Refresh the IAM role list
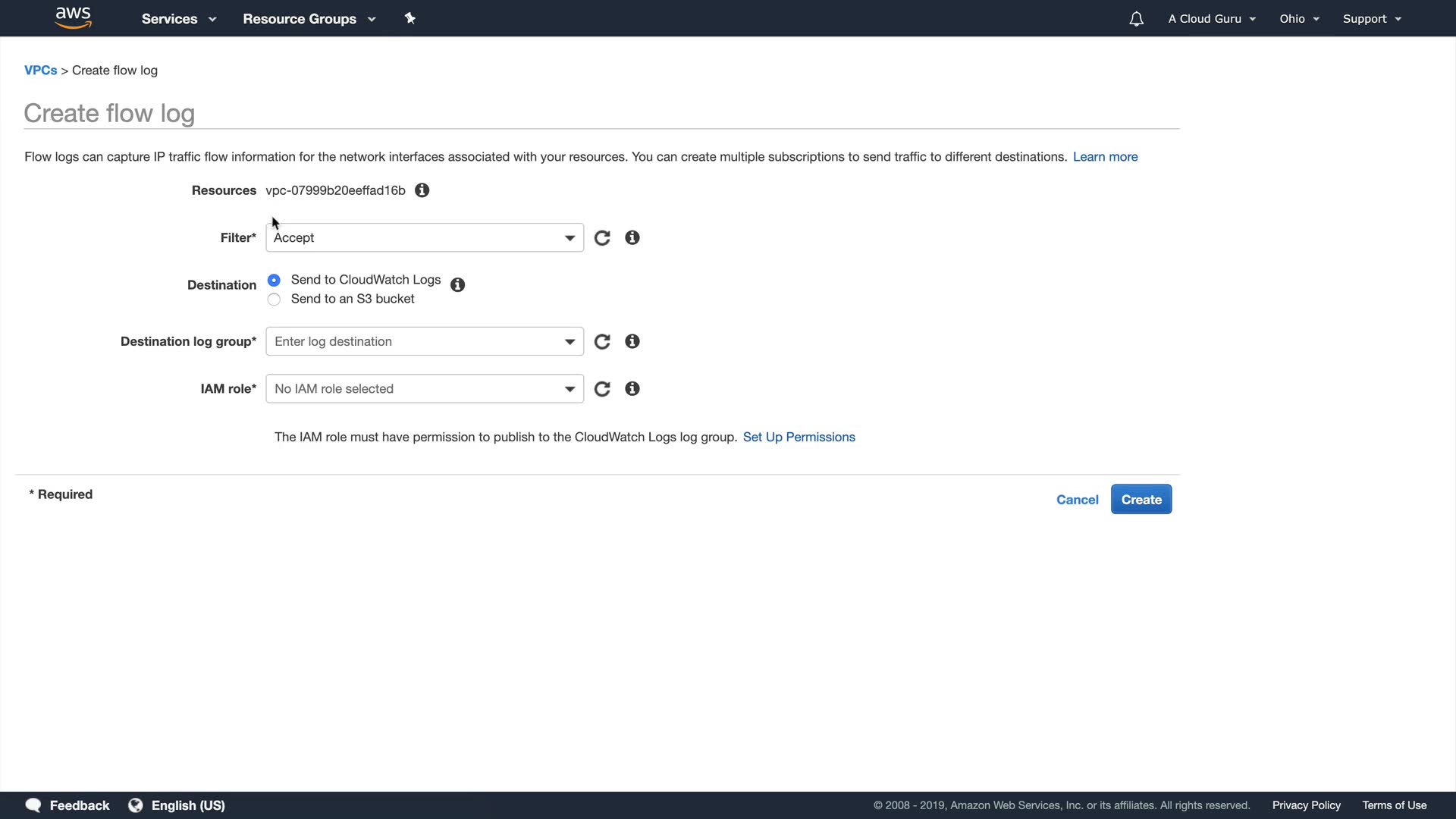1456x819 pixels. pyautogui.click(x=602, y=389)
